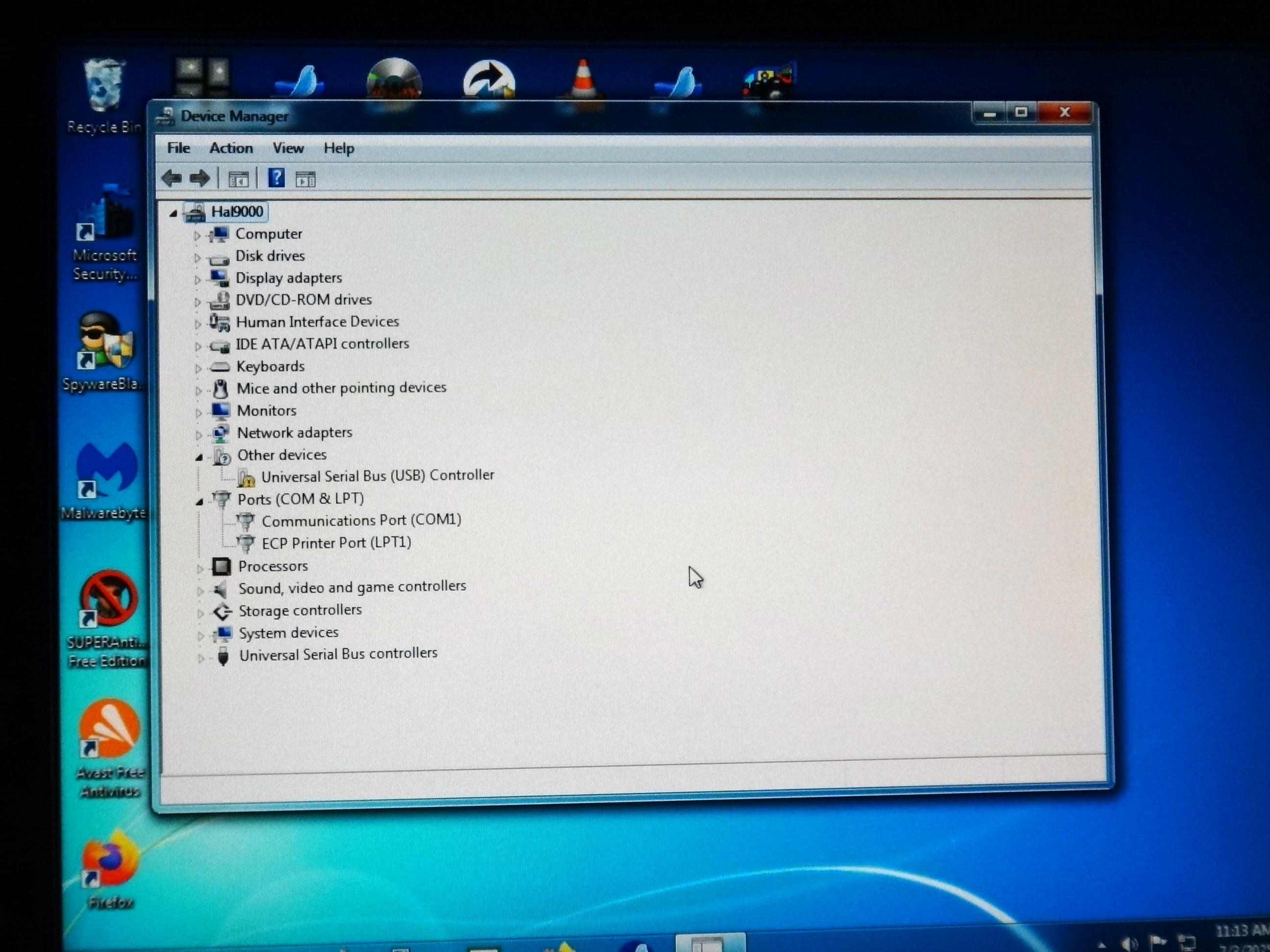
Task: Click the blue Help question mark icon
Action: pos(276,178)
